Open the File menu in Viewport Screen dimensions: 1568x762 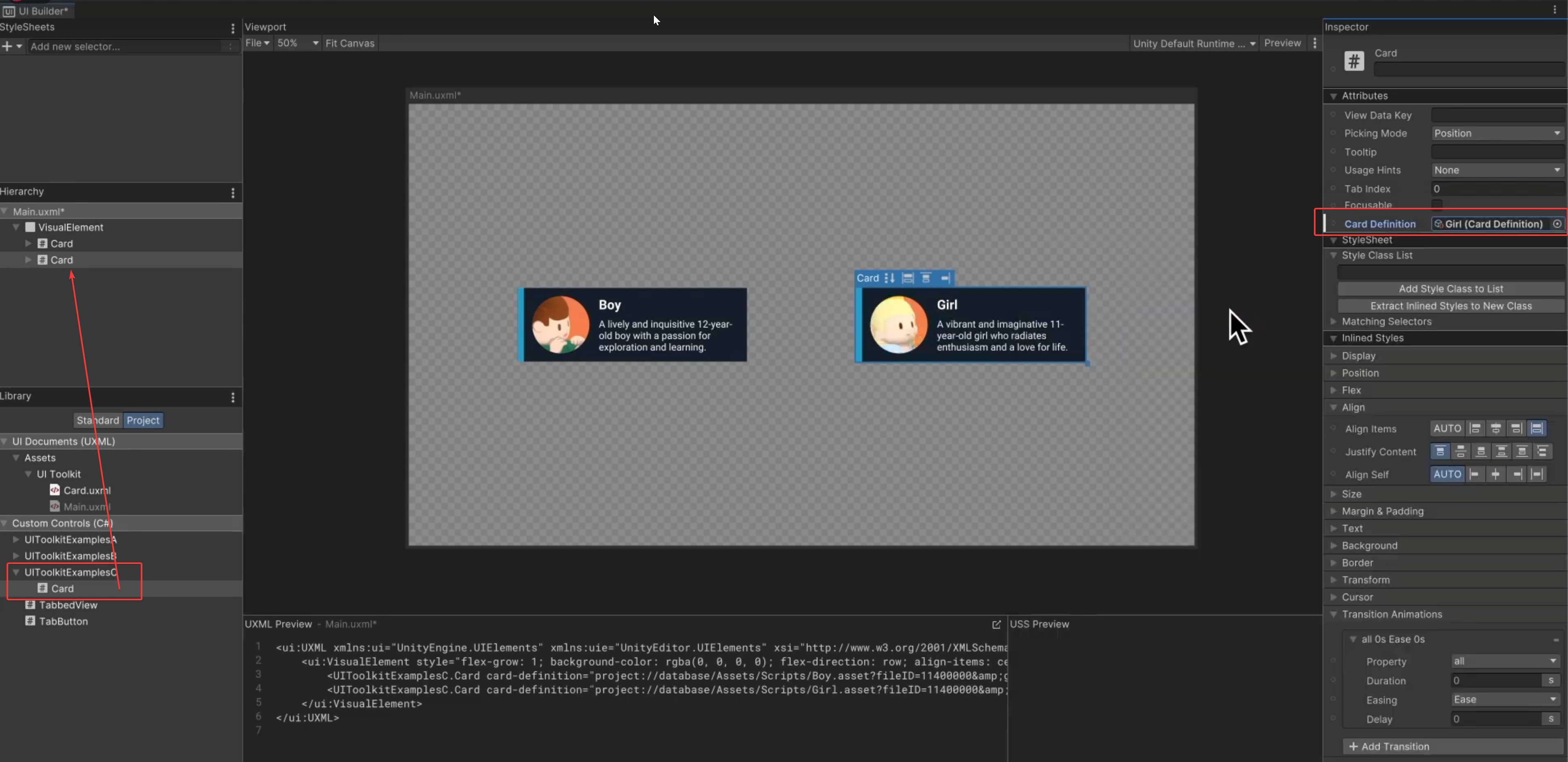click(x=257, y=43)
